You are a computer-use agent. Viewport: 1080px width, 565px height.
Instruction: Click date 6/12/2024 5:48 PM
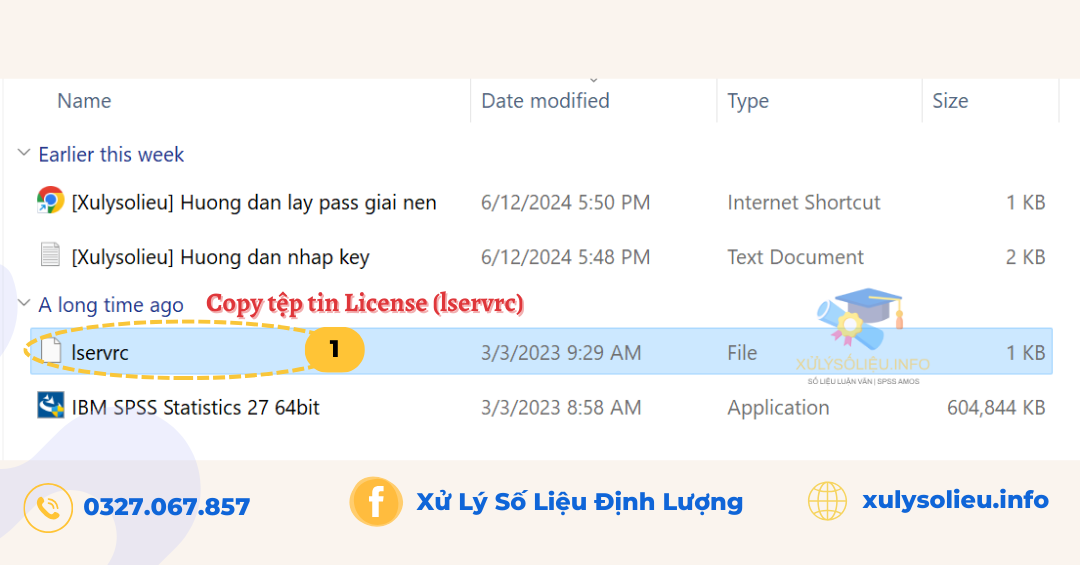point(565,257)
